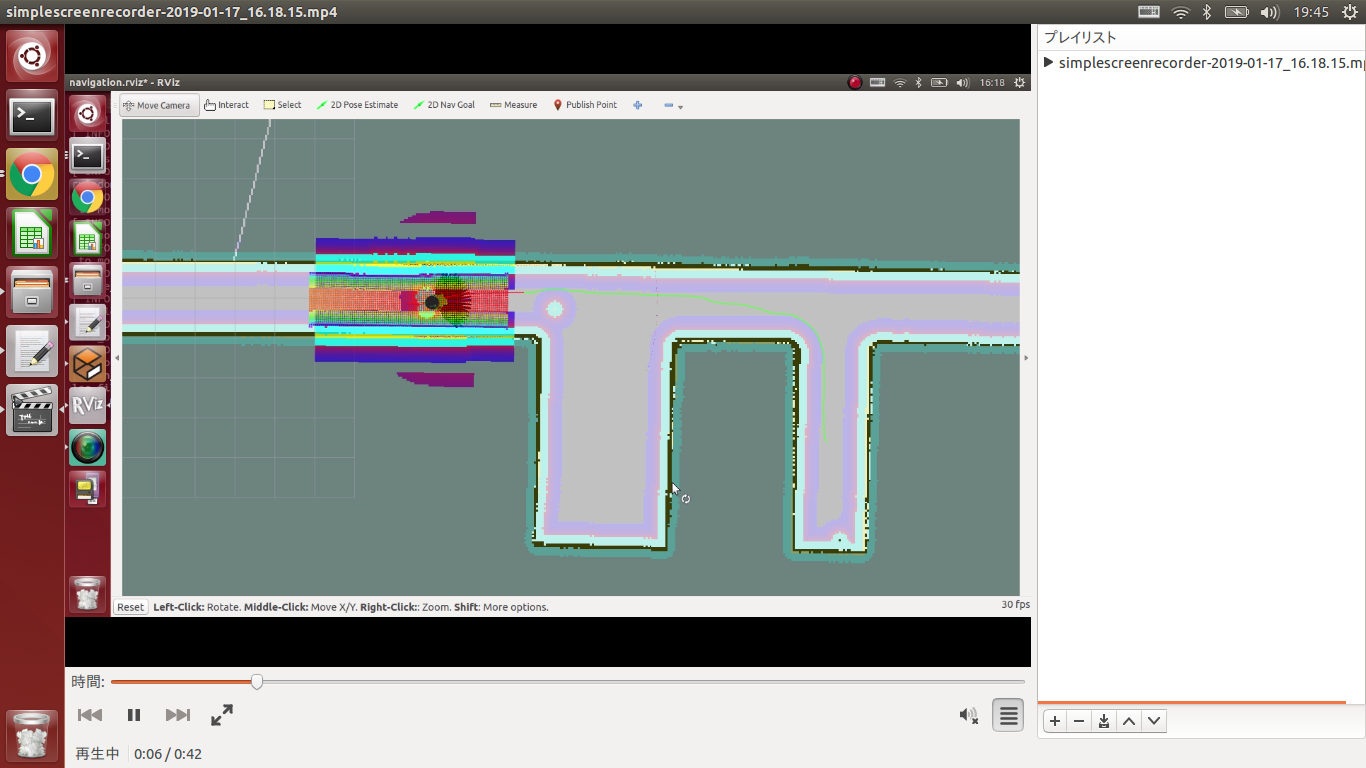Click the time seek slider handle
This screenshot has height=768, width=1366.
pos(257,682)
